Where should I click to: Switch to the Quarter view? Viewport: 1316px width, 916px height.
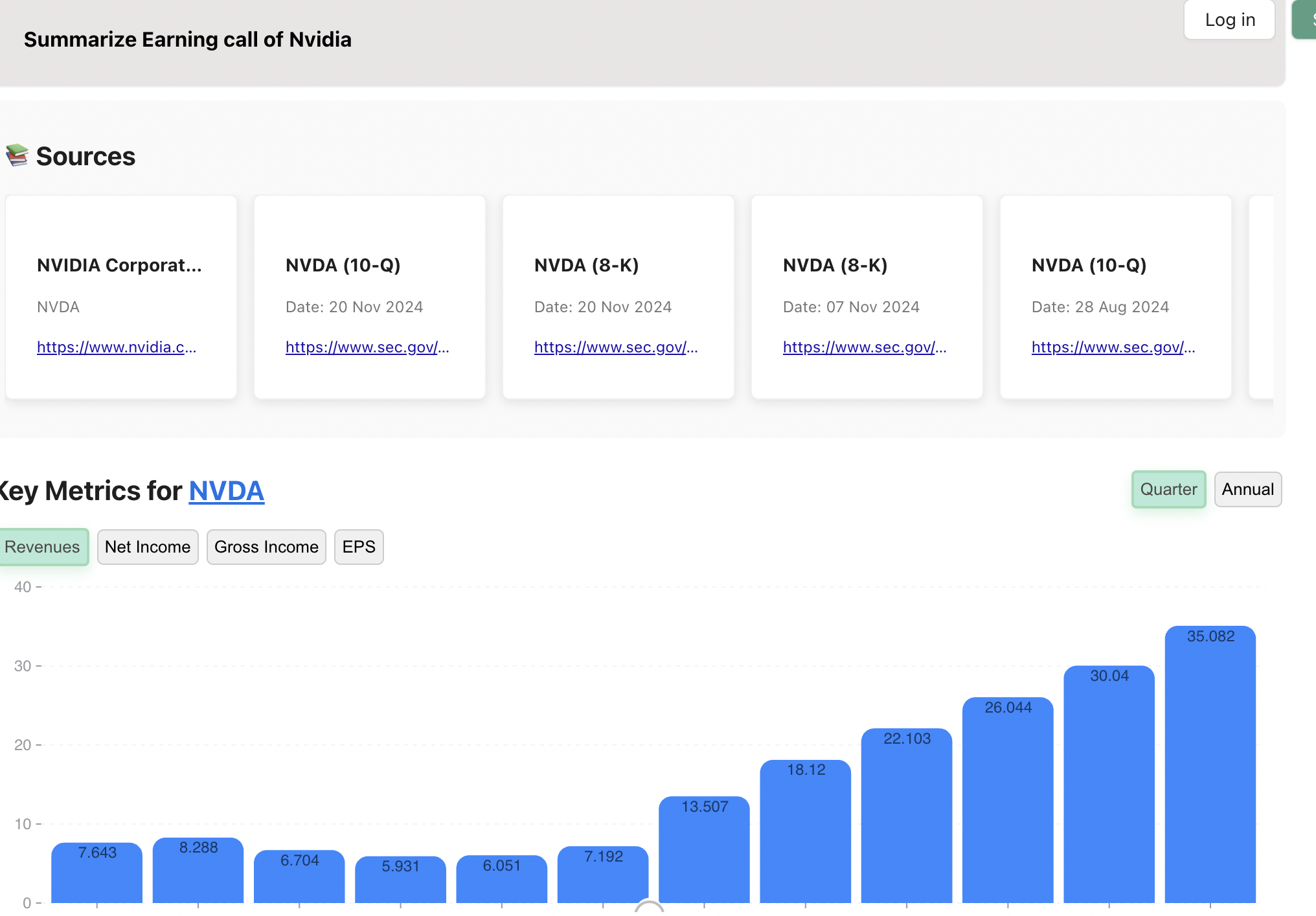click(1168, 489)
